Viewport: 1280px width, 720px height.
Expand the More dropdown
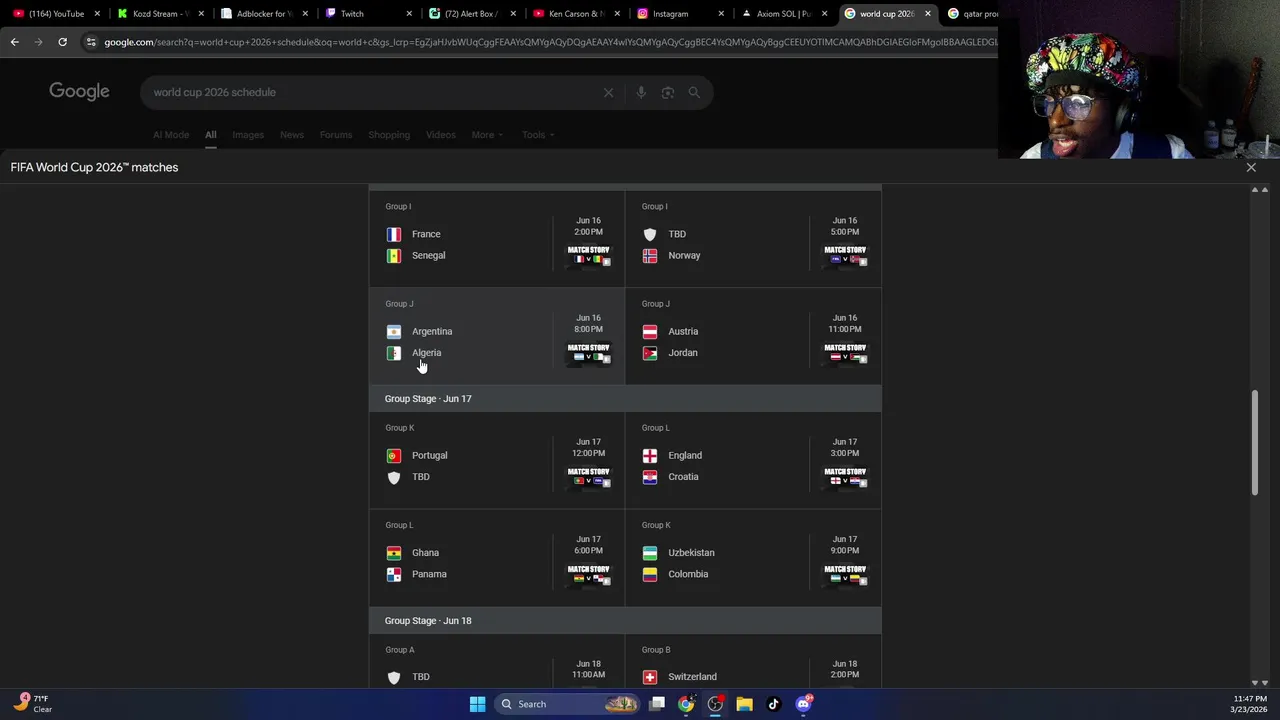tap(487, 135)
